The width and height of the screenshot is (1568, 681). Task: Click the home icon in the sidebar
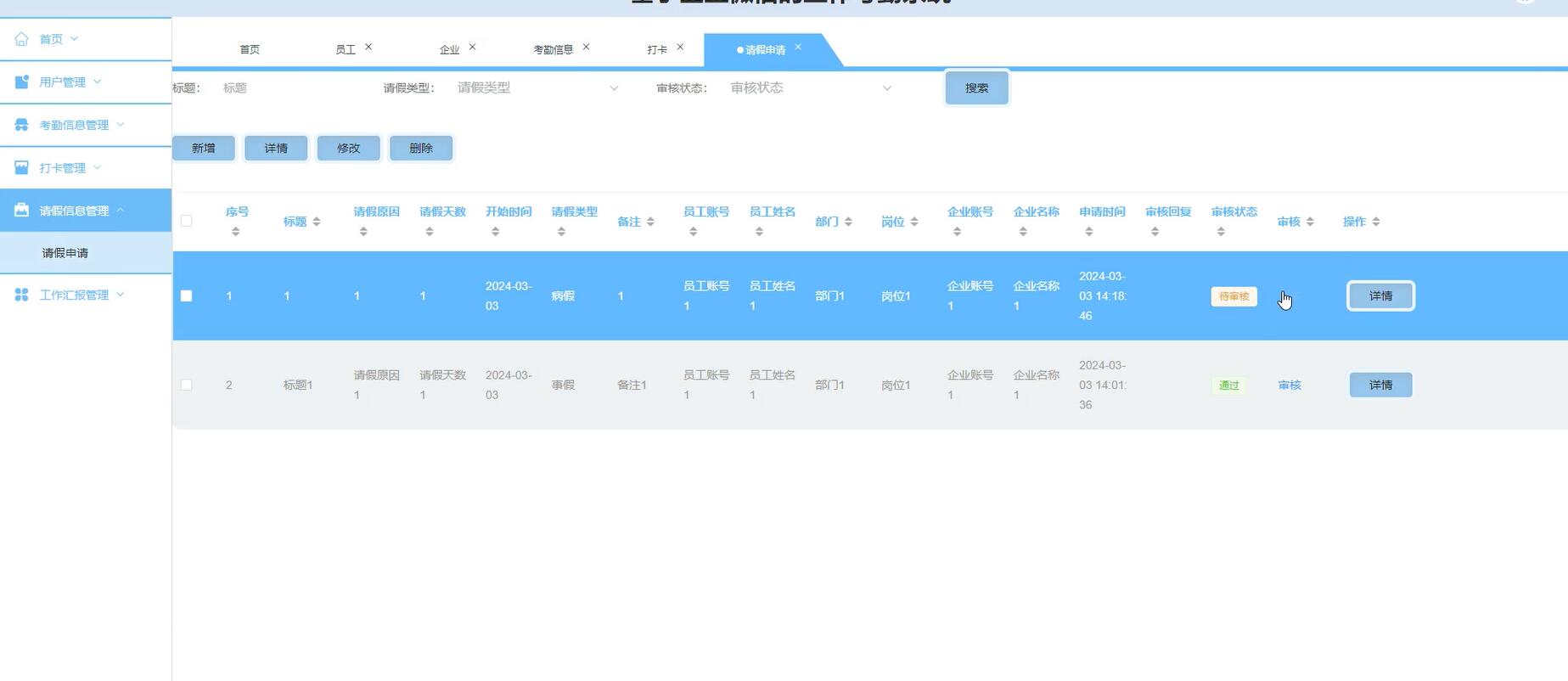coord(21,39)
